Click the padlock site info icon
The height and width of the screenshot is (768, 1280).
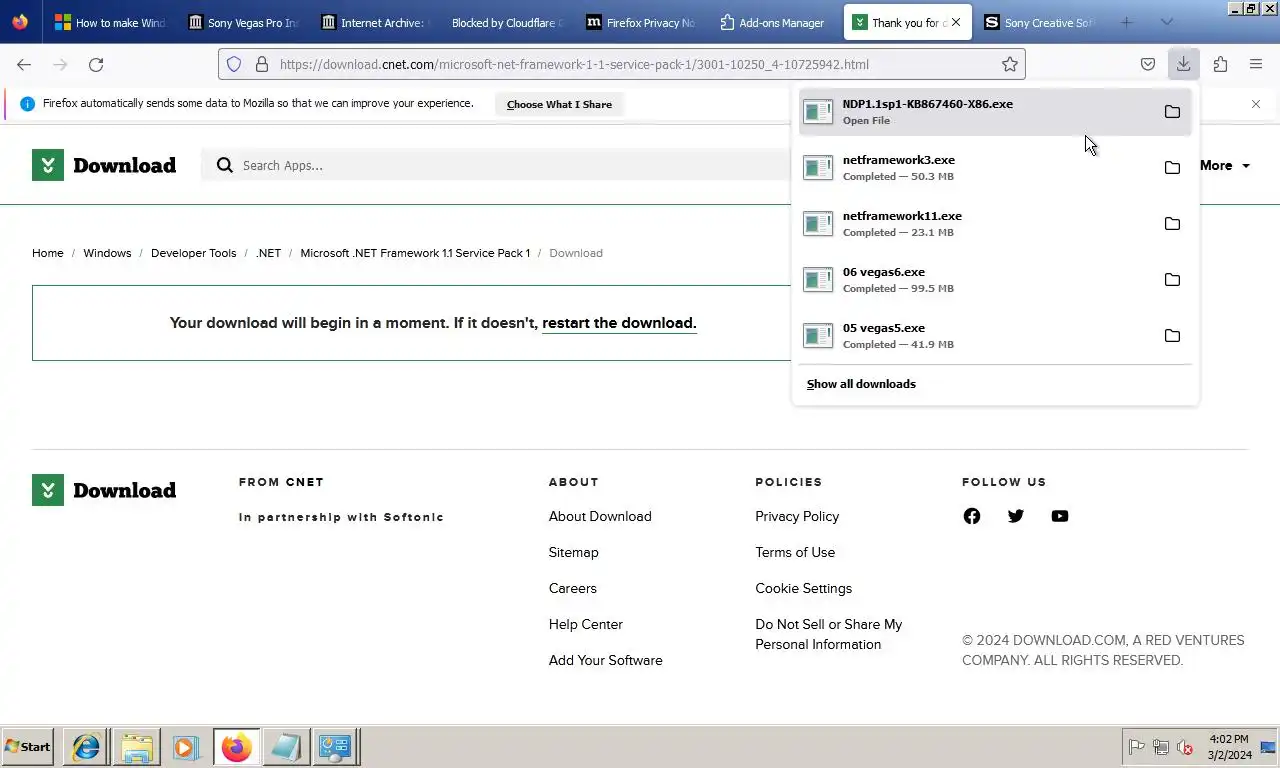[x=262, y=64]
